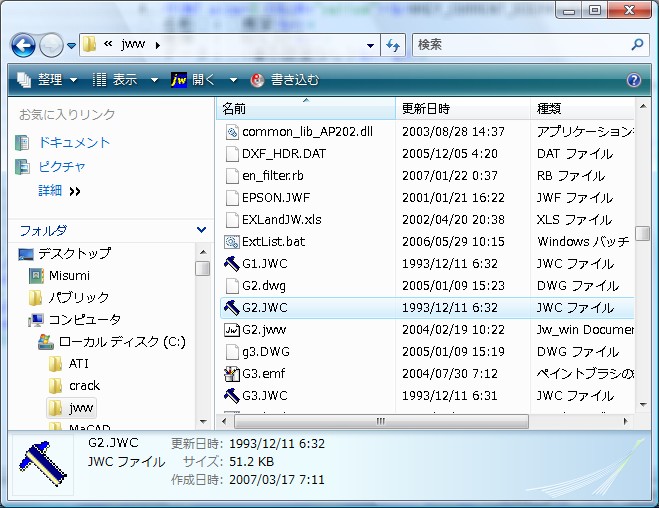
Task: Click the G1.JWC file icon
Action: [x=230, y=264]
